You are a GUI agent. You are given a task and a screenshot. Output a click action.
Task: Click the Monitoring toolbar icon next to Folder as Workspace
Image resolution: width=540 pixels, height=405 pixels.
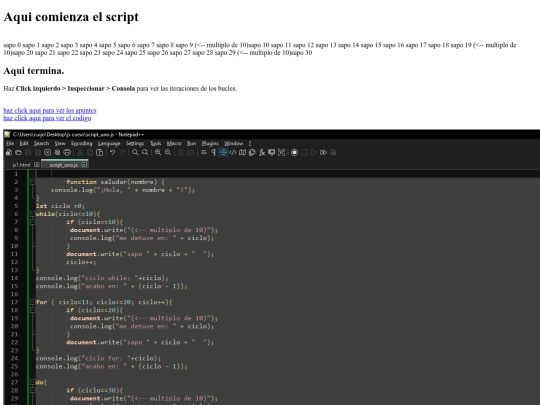[281, 152]
